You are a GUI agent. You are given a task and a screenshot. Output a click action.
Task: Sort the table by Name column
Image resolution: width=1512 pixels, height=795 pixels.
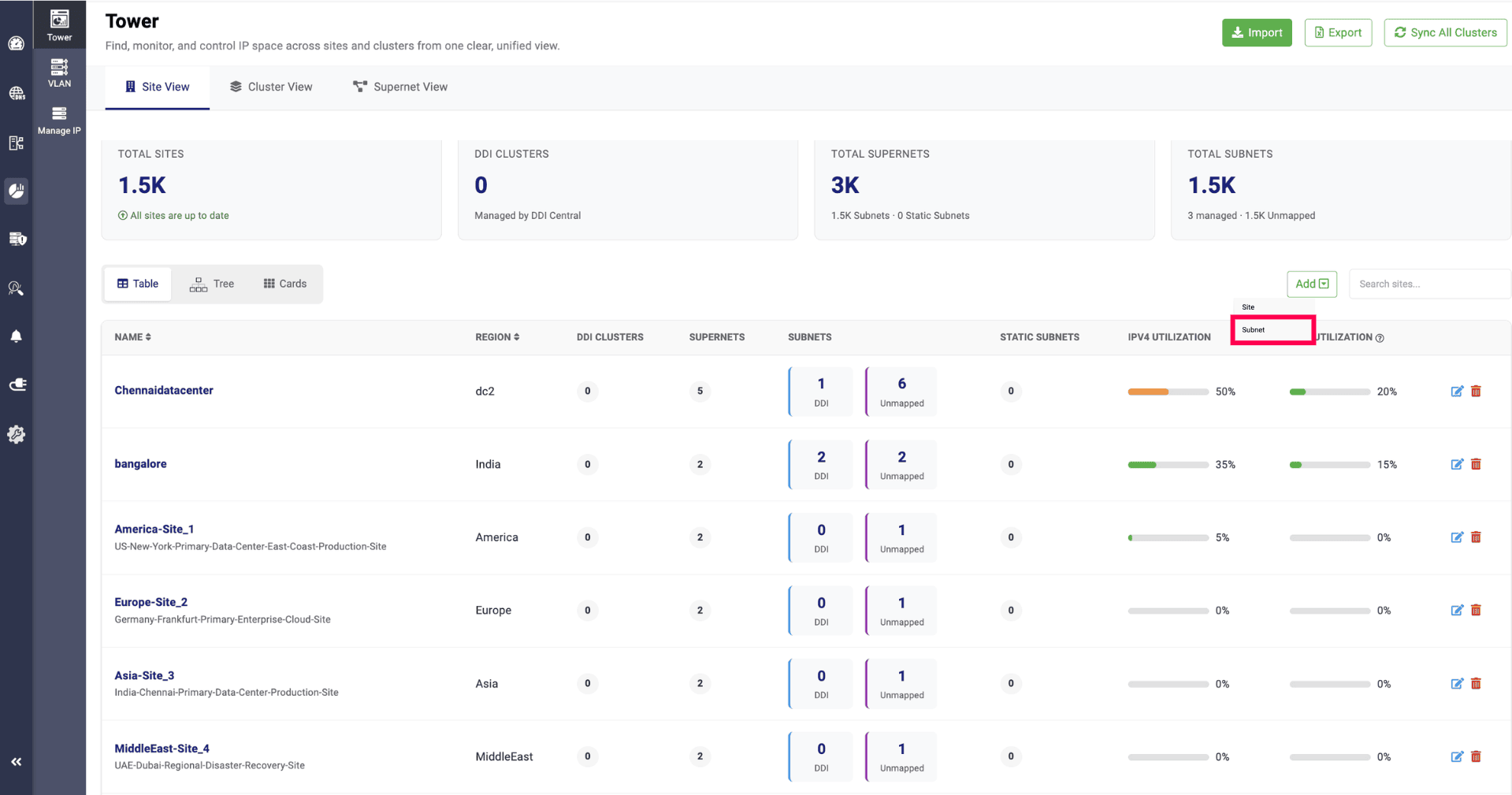tap(132, 337)
